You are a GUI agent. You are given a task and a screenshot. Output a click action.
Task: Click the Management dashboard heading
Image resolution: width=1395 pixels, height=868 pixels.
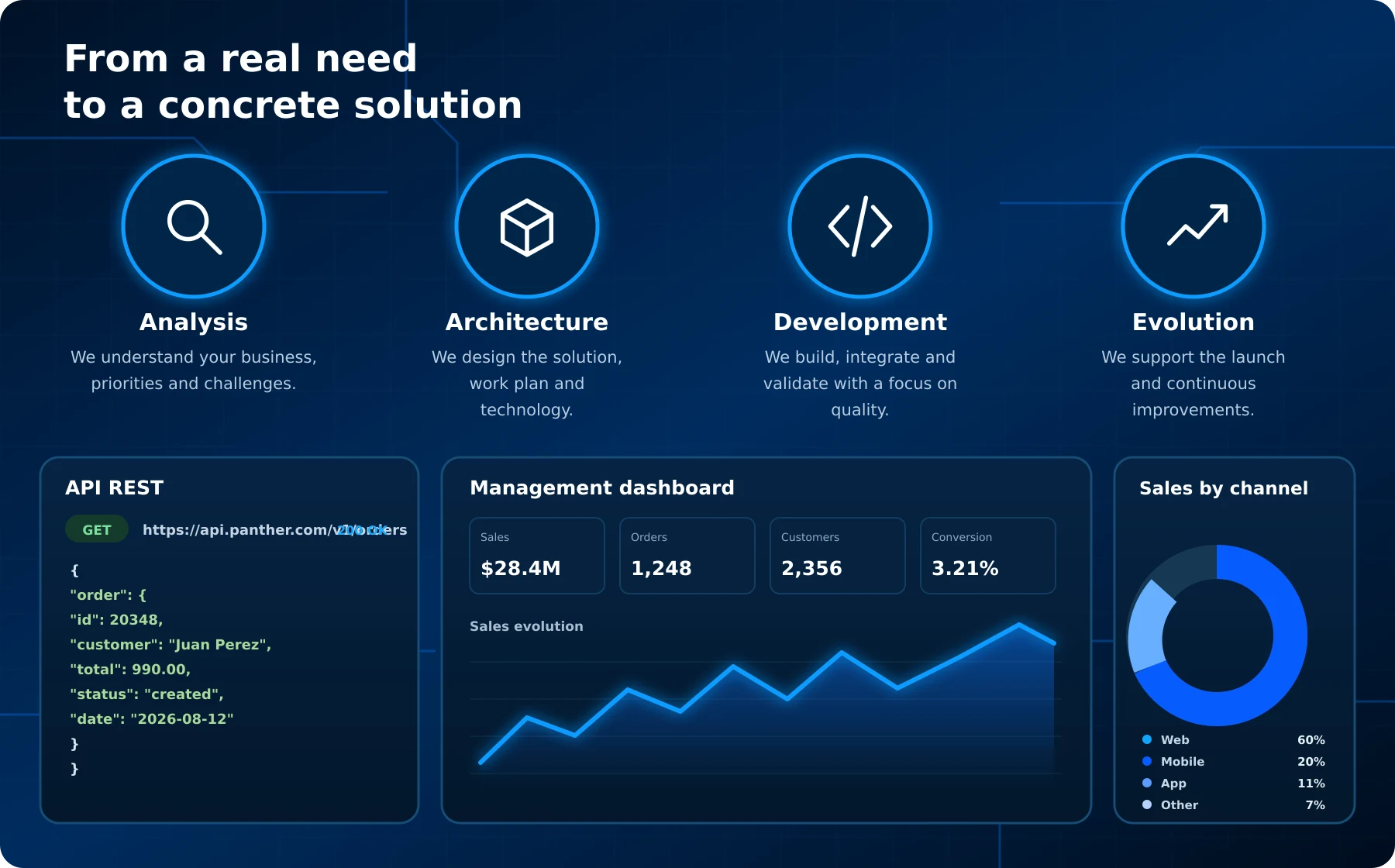click(602, 487)
